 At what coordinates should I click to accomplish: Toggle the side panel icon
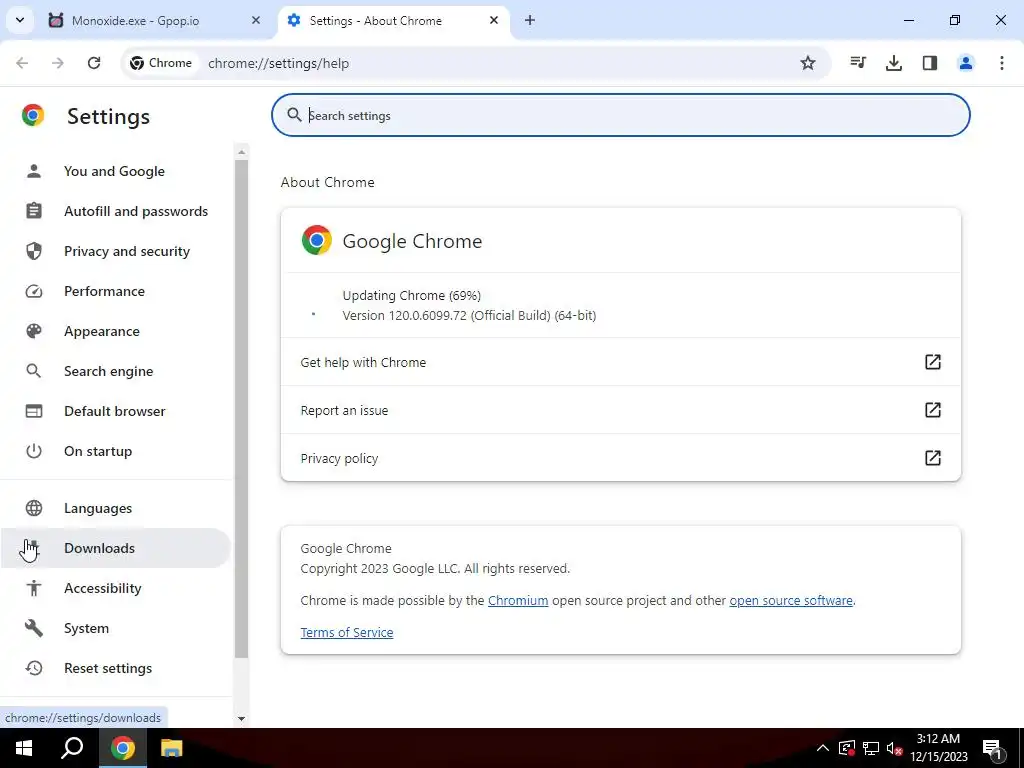click(x=930, y=63)
